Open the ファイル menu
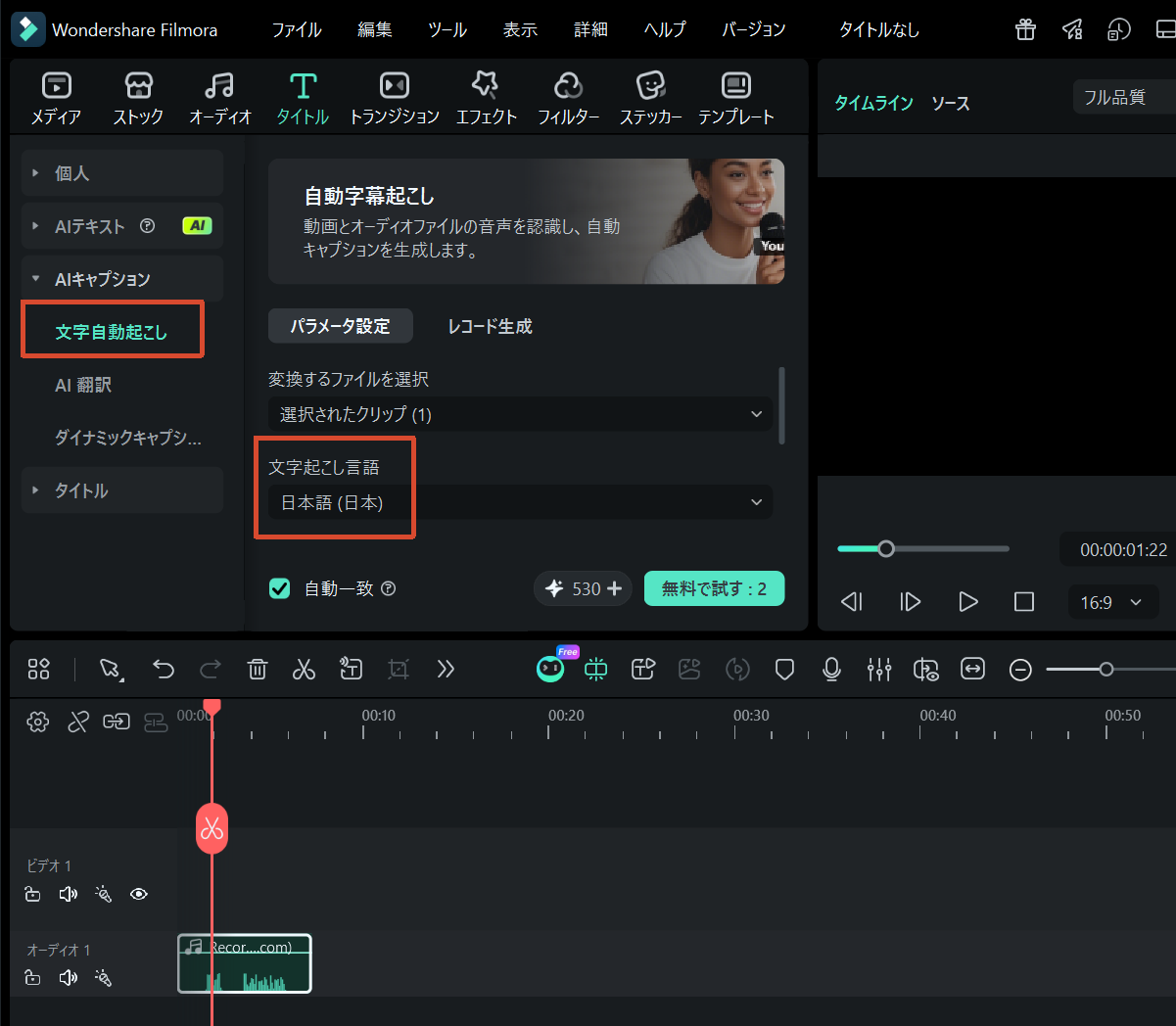The width and height of the screenshot is (1176, 1026). 297,29
